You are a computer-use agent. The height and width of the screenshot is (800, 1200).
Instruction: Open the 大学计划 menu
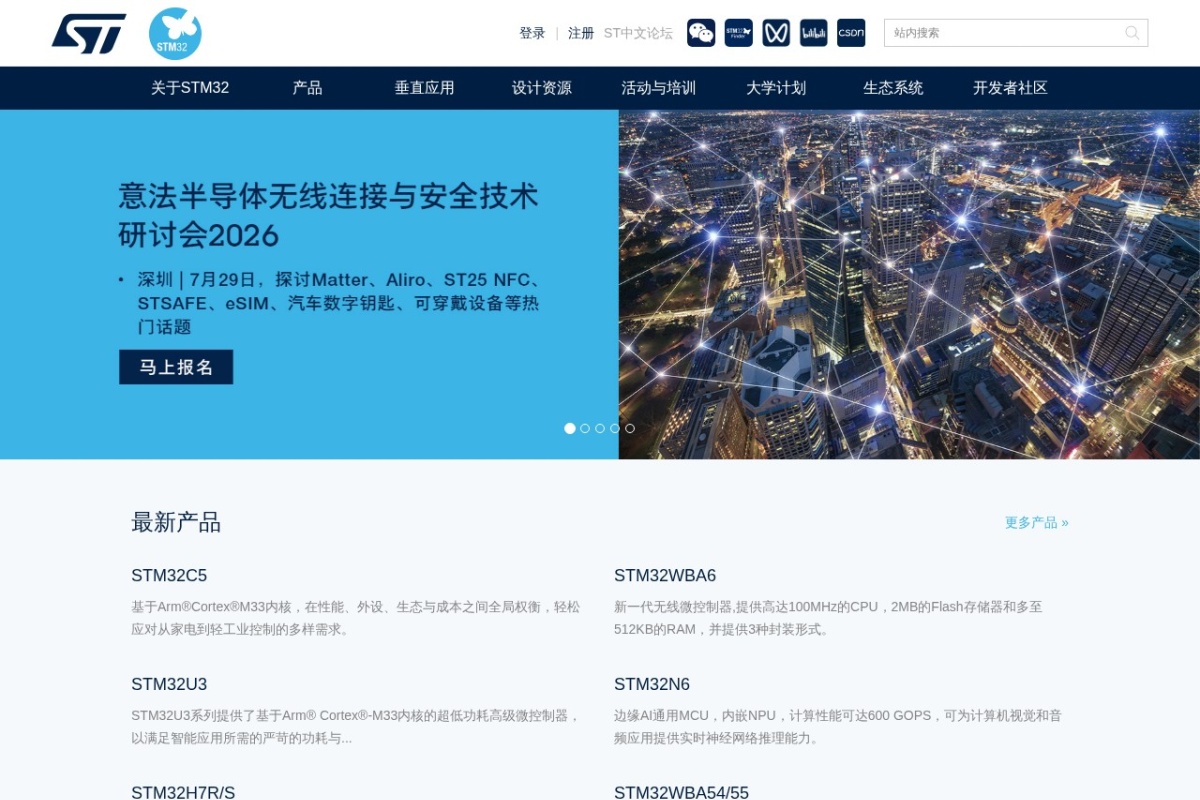point(776,88)
